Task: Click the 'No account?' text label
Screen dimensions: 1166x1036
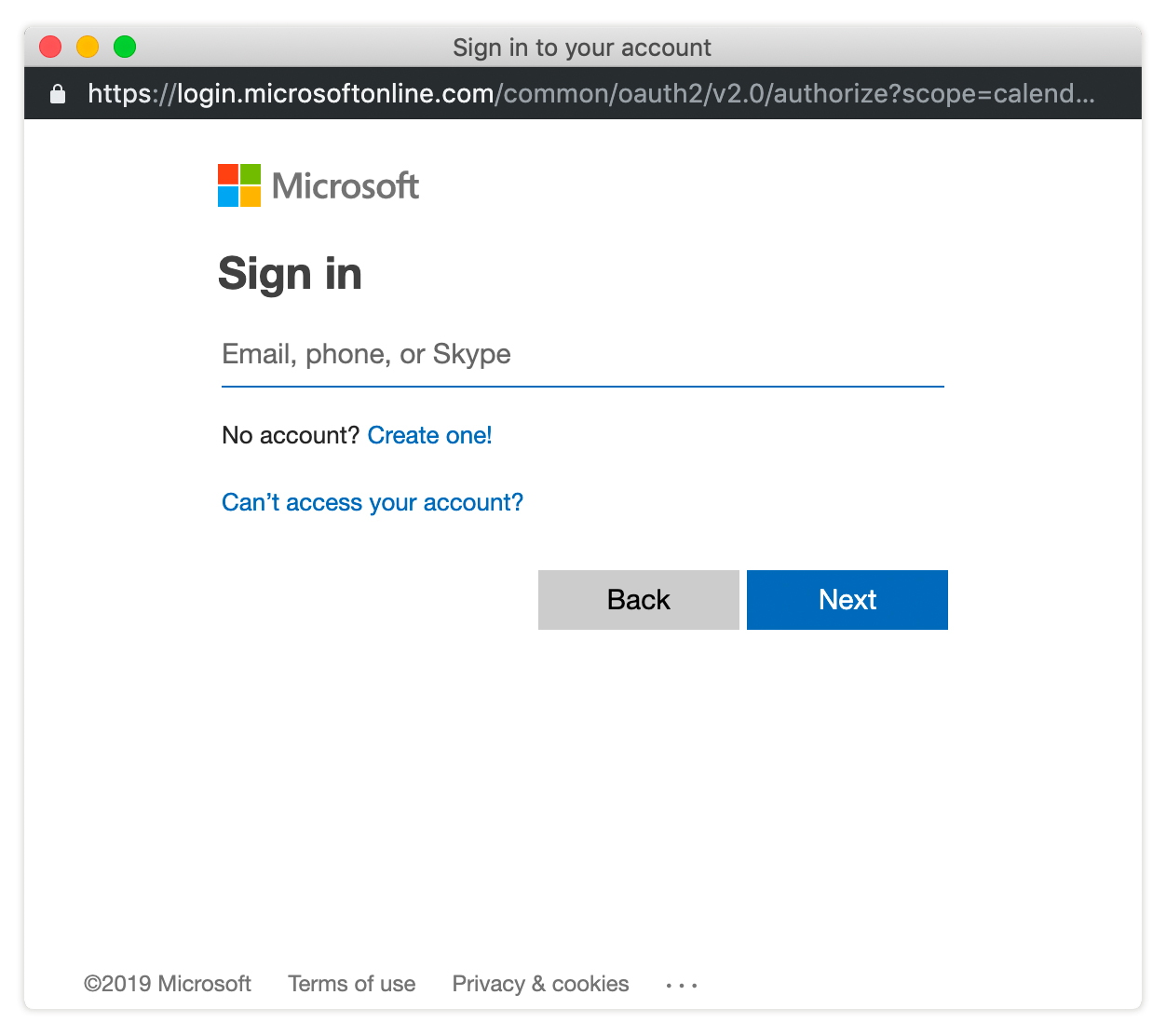Action: click(x=291, y=435)
